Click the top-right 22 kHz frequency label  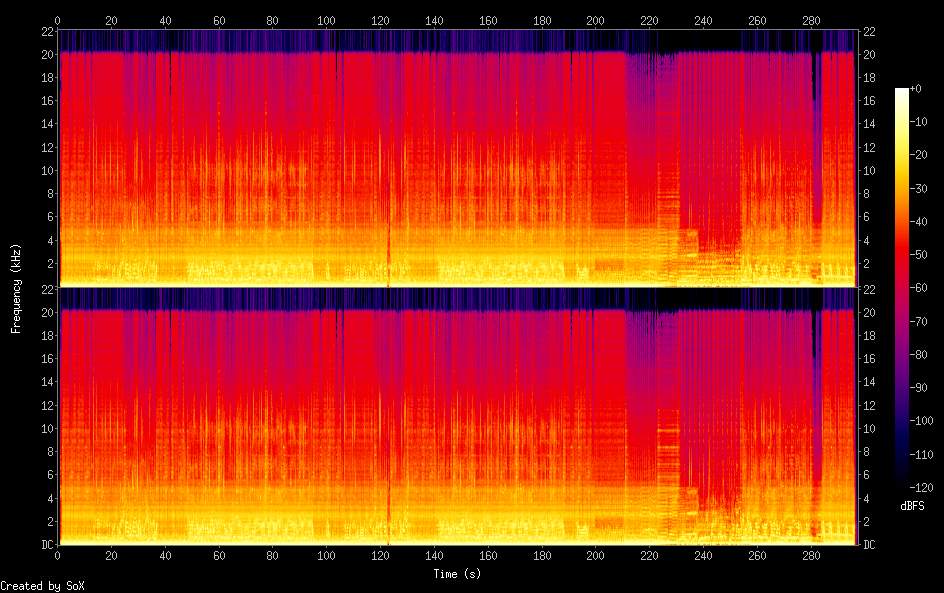pyautogui.click(x=870, y=33)
